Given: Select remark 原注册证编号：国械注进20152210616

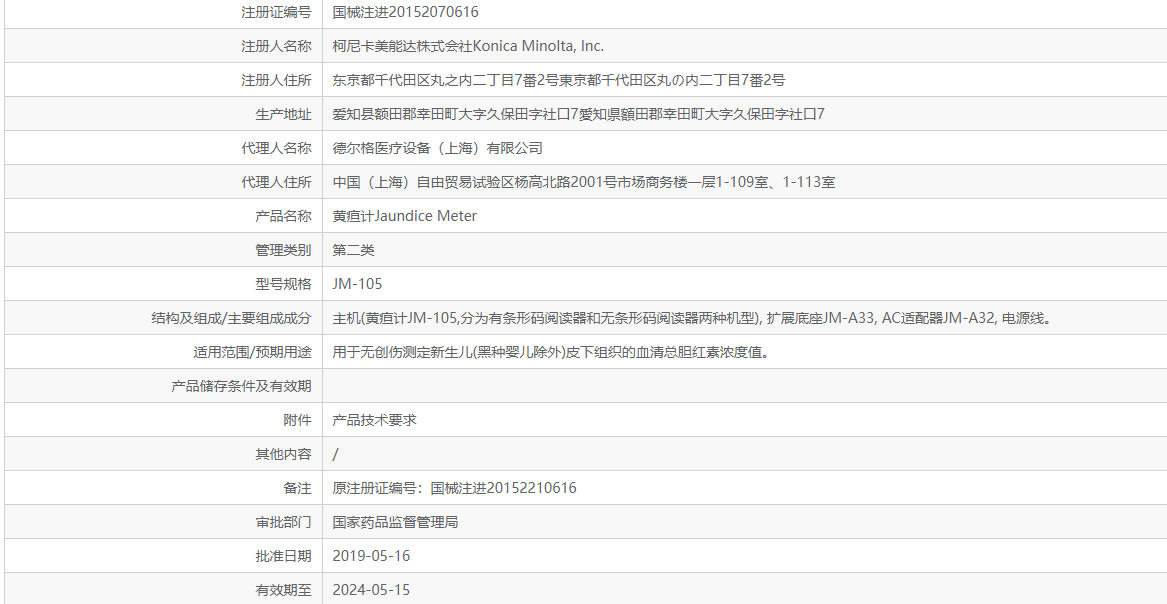Looking at the screenshot, I should [x=455, y=489].
